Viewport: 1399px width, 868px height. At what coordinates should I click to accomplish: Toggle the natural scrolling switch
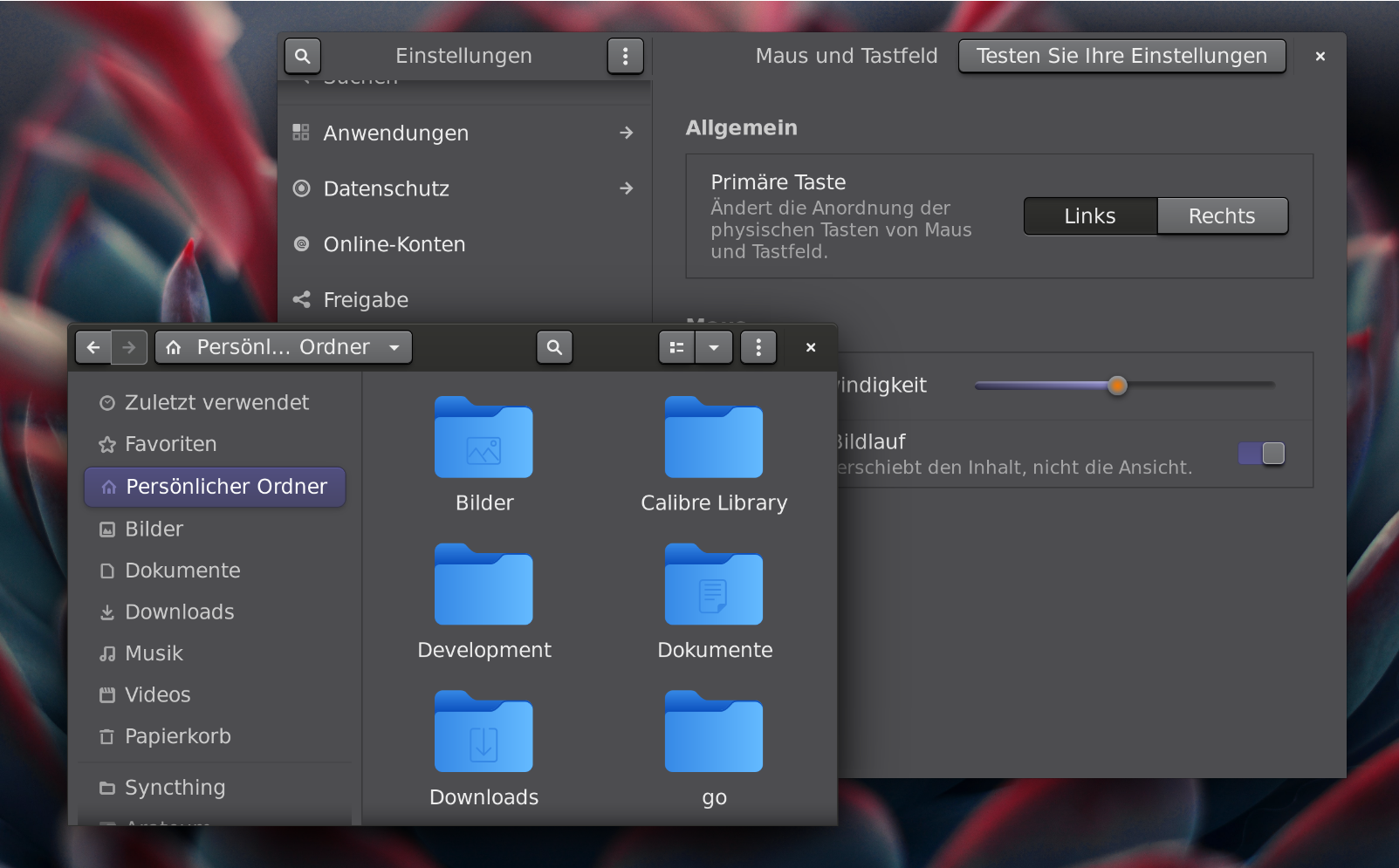click(x=1261, y=454)
